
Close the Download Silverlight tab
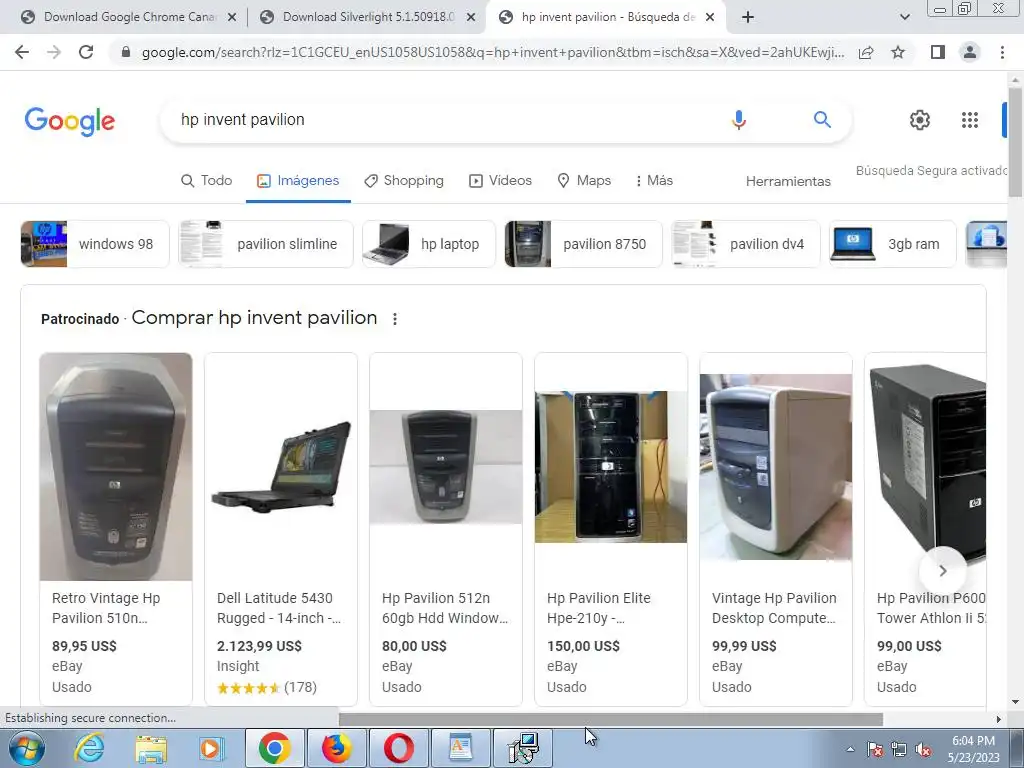pyautogui.click(x=471, y=18)
